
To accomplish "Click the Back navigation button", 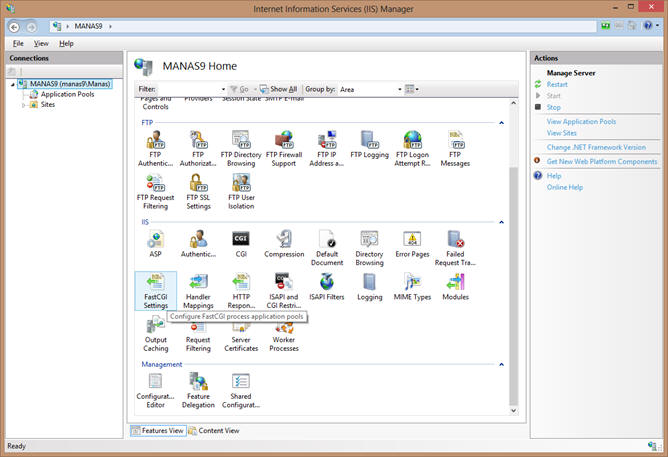I will click(x=14, y=27).
